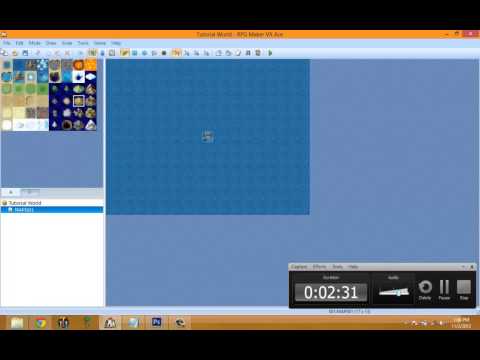
Task: Pick the white cloud tile
Action: (90, 77)
